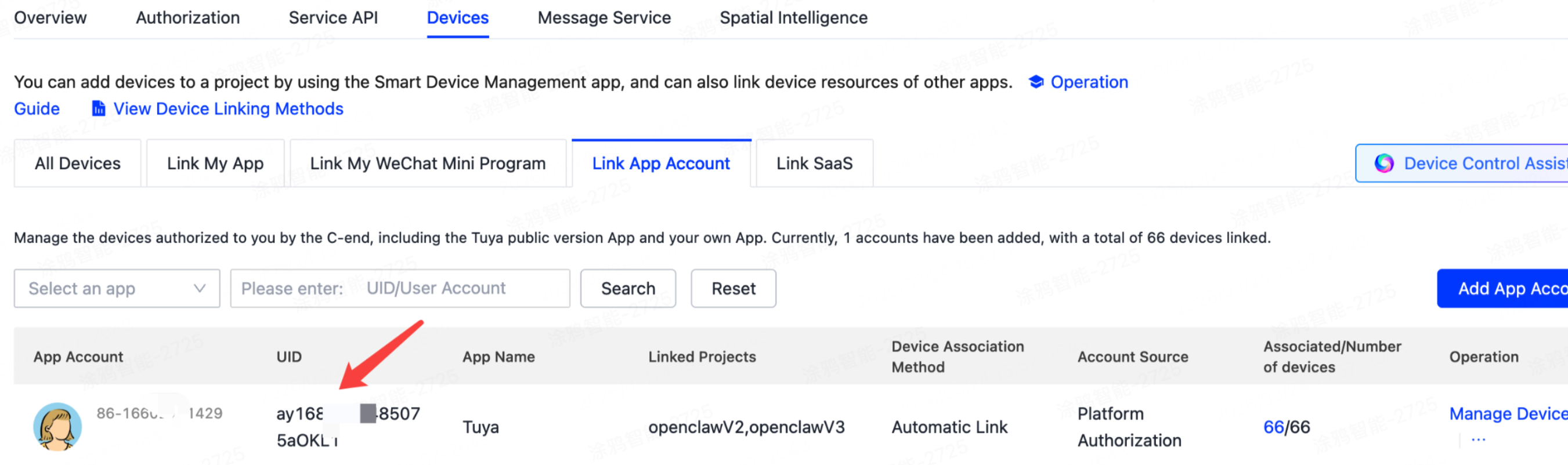The image size is (1568, 465).
Task: Open the ellipsis menu under Manage Device
Action: coord(1477,439)
